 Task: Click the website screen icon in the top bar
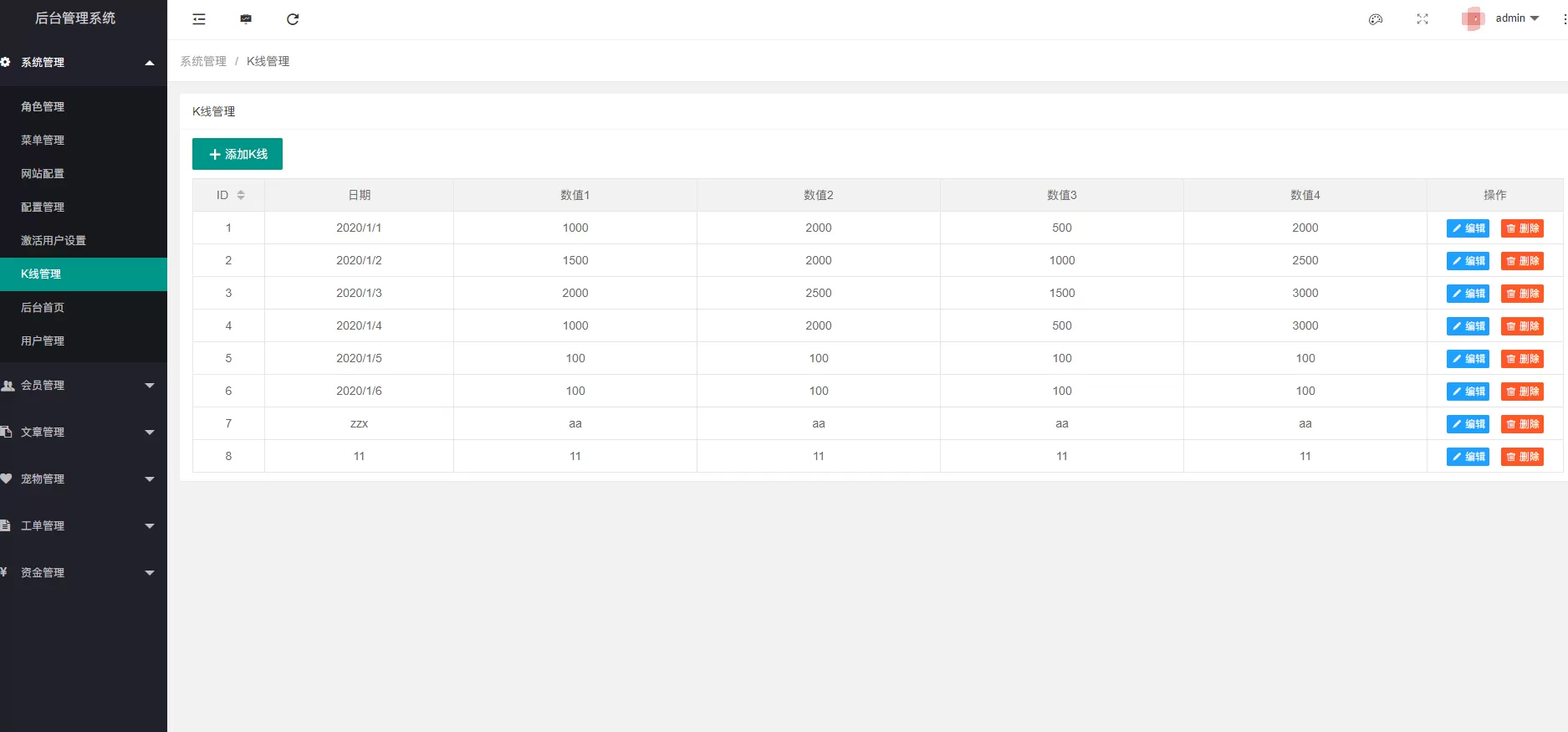coord(246,19)
